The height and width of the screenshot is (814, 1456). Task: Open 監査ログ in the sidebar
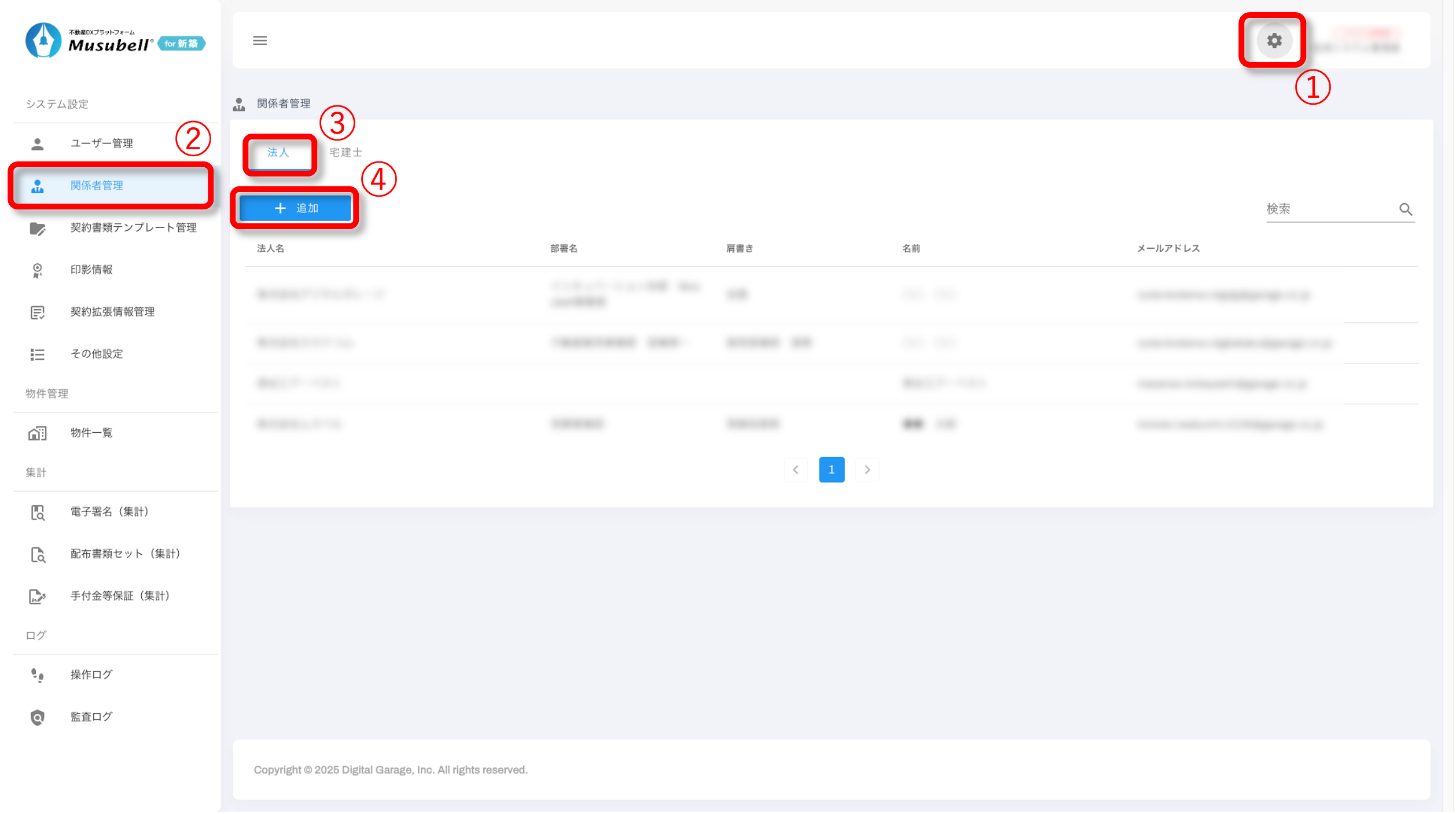(91, 717)
